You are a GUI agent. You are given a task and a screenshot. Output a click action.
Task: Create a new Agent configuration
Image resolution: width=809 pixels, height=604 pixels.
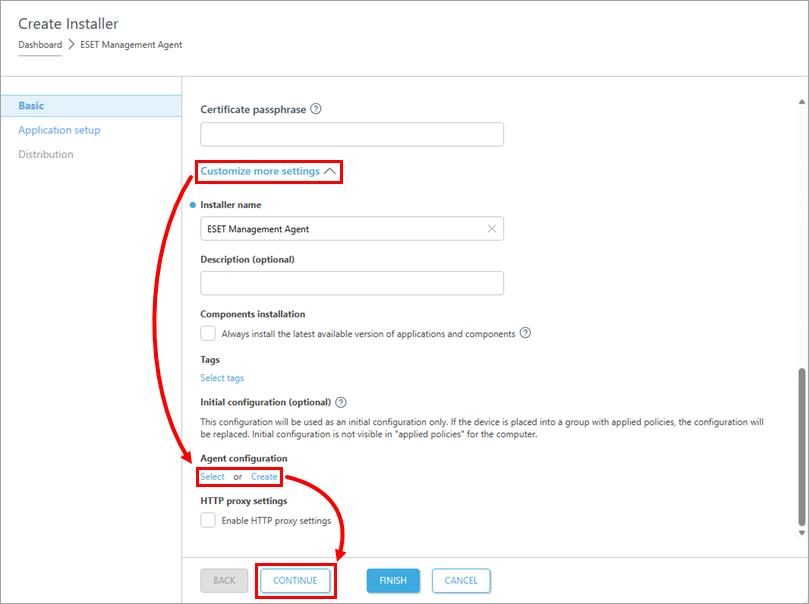[x=264, y=477]
